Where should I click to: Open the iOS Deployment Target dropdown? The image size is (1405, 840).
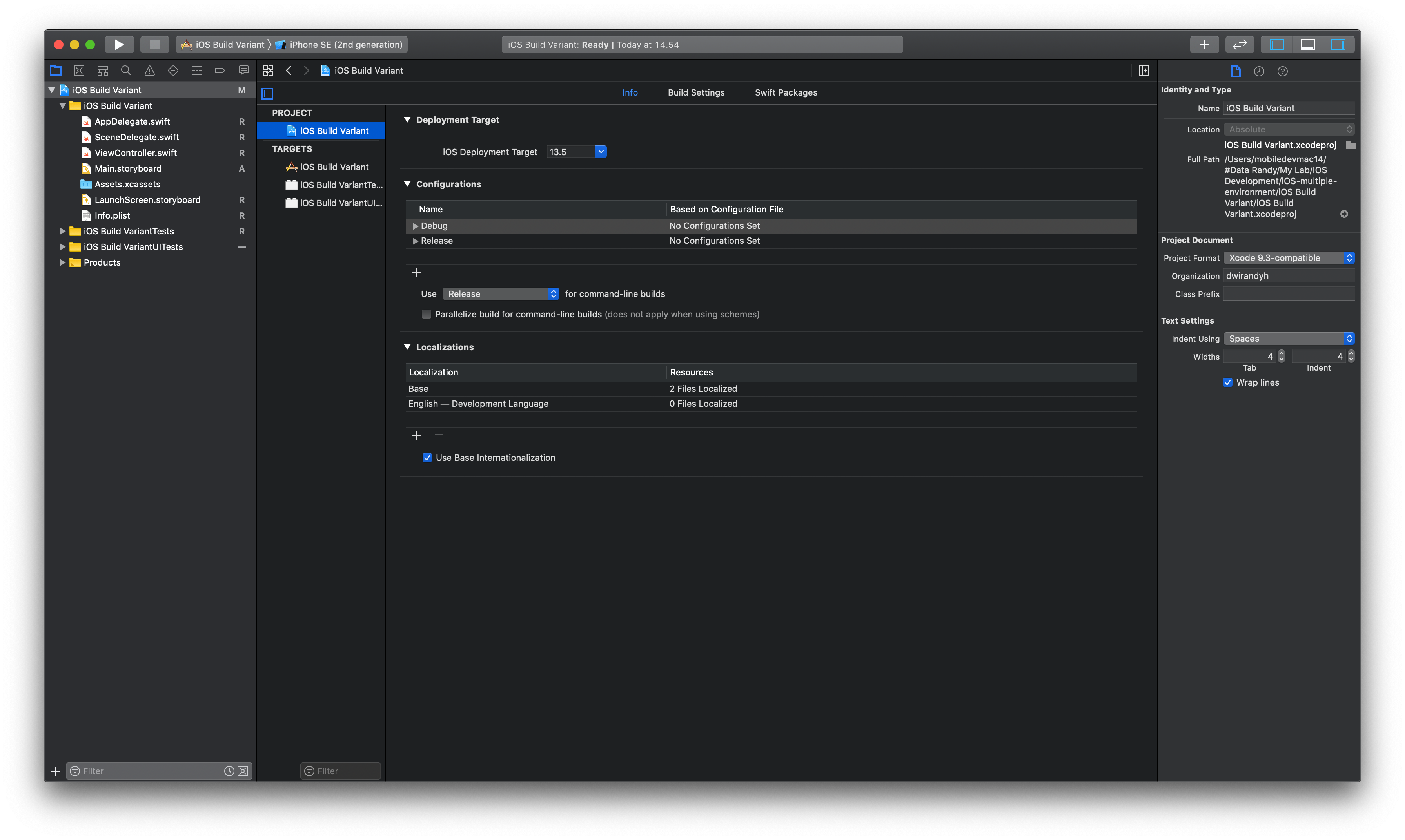(x=600, y=152)
